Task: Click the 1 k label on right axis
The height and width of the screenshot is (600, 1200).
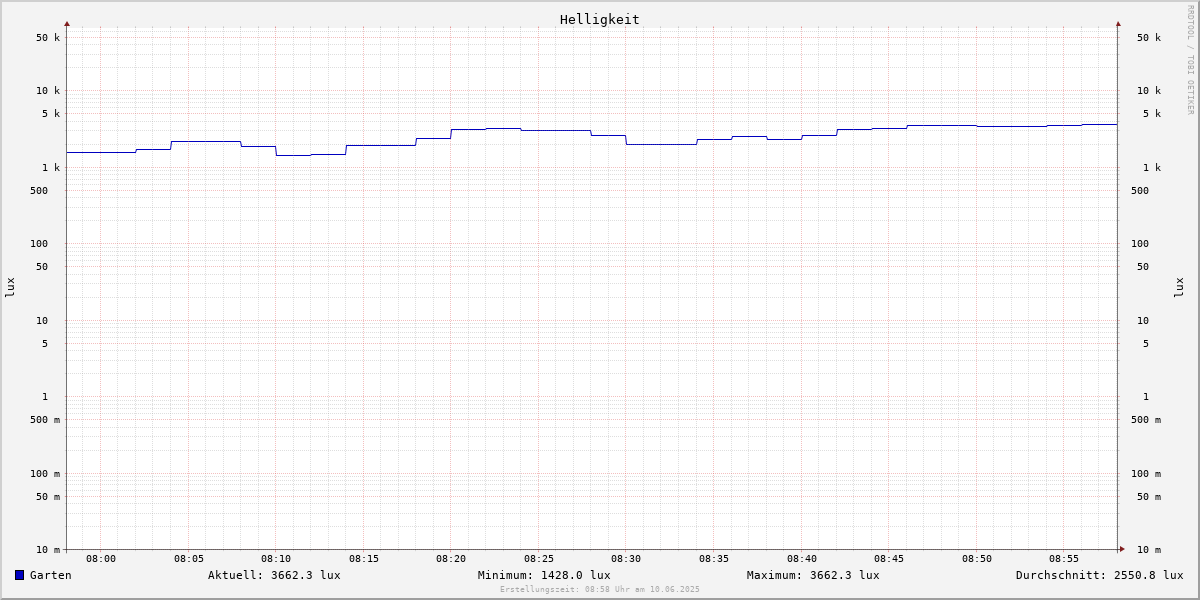Action: [x=1152, y=168]
